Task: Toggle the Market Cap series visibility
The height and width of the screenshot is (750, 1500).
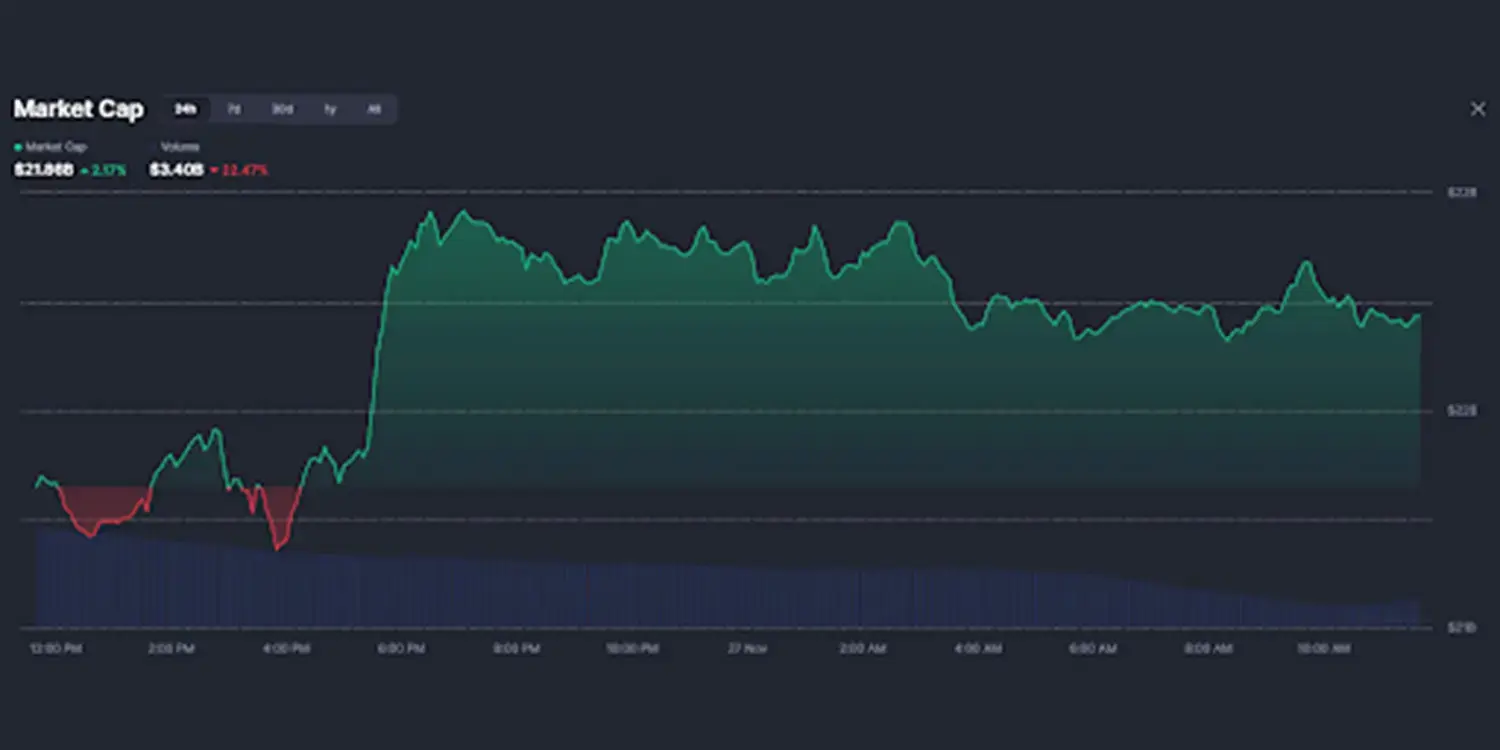Action: 50,146
